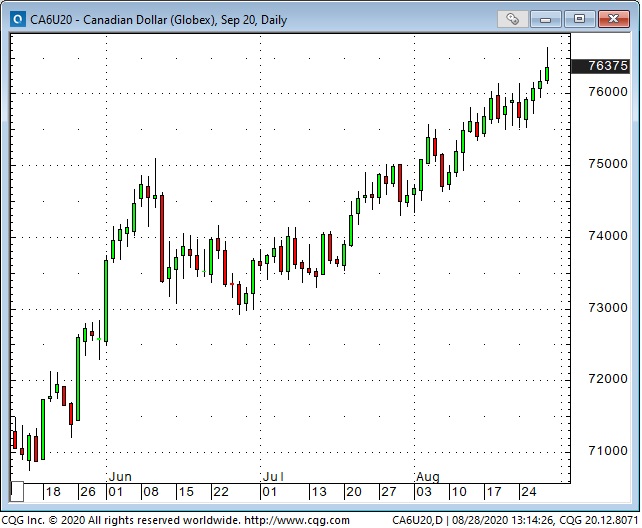Click the CA6U20,D timestamp status text
The image size is (642, 528).
[x=515, y=520]
